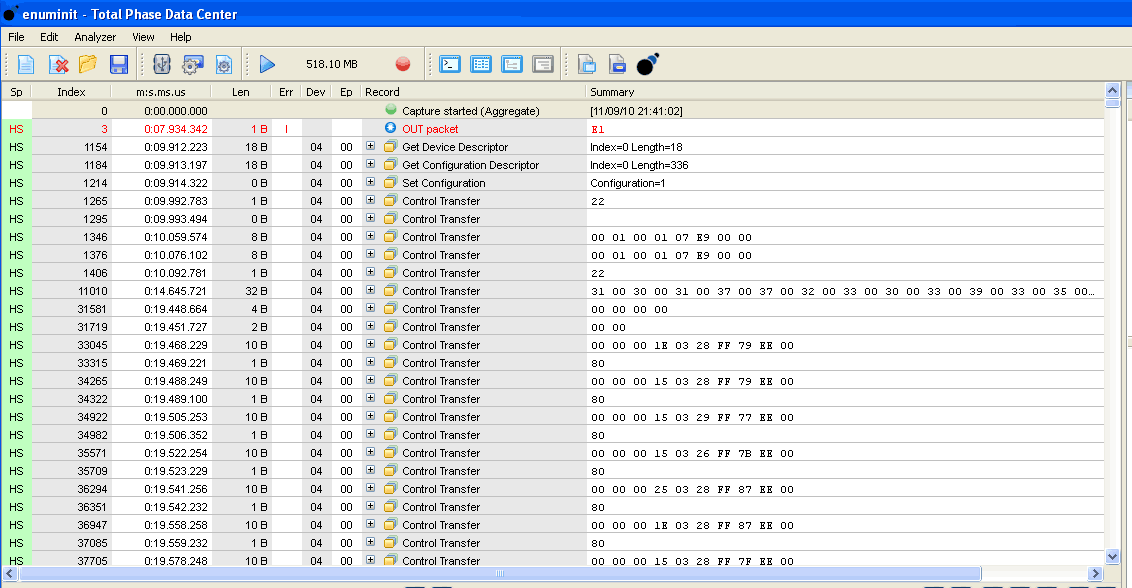Click the Set Configuration transaction icon
This screenshot has width=1132, height=588.
click(391, 182)
